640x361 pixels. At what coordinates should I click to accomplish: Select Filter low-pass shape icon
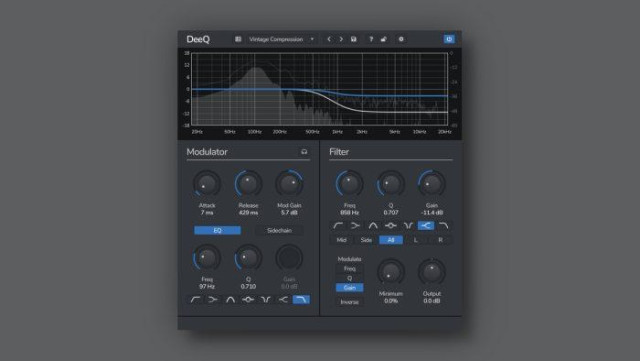tap(444, 225)
